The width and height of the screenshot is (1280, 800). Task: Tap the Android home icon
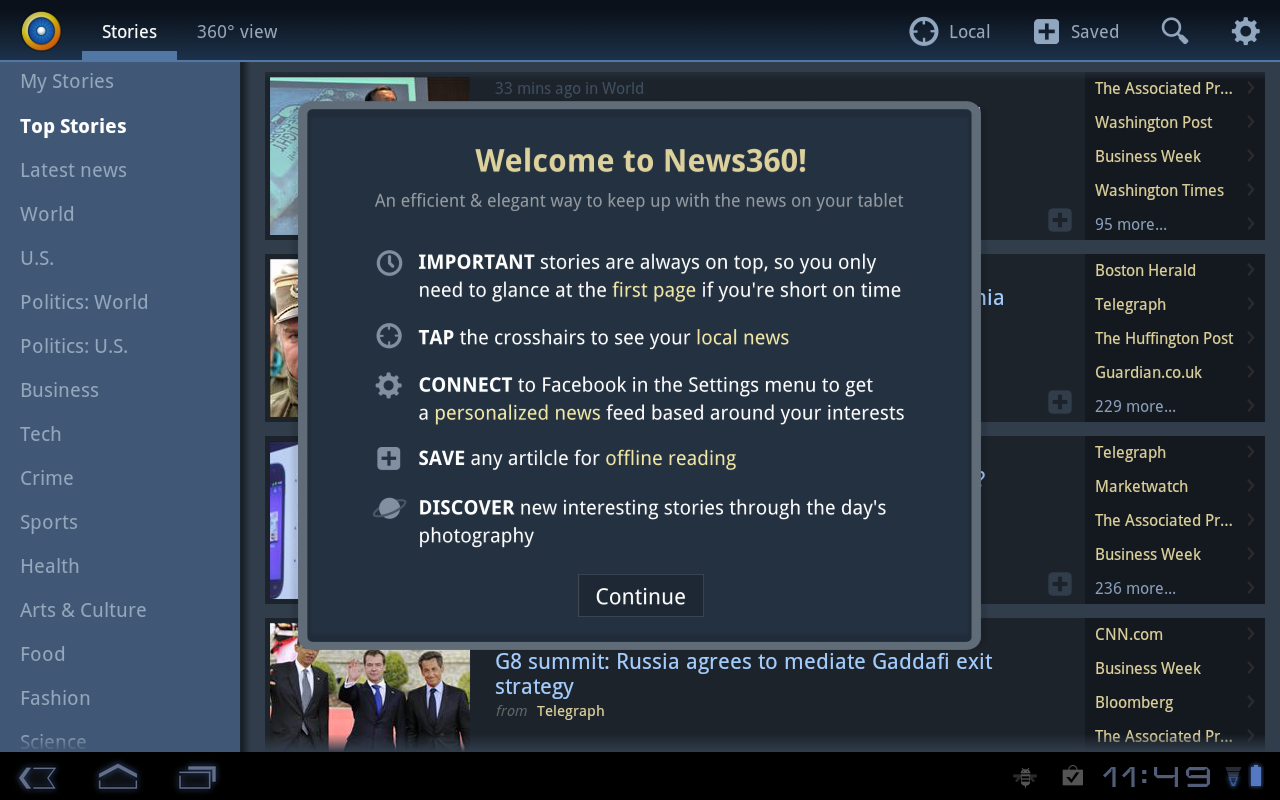coord(117,776)
